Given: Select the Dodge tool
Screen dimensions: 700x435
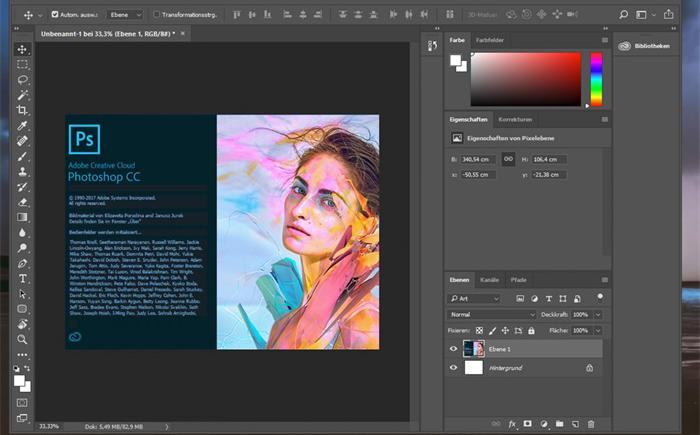Looking at the screenshot, I should (22, 248).
